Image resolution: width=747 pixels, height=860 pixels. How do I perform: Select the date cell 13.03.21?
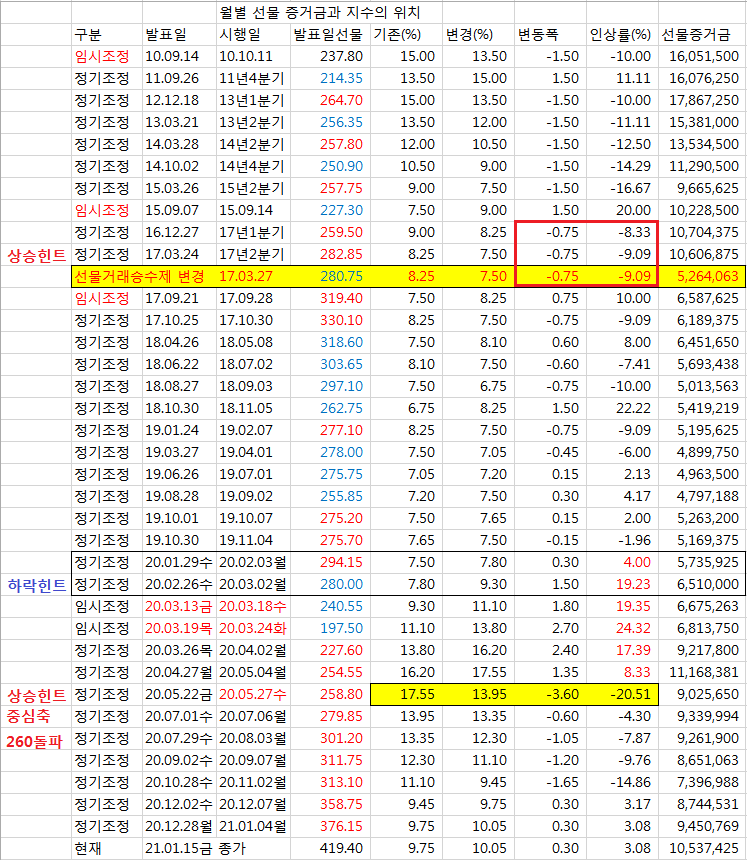click(x=172, y=122)
